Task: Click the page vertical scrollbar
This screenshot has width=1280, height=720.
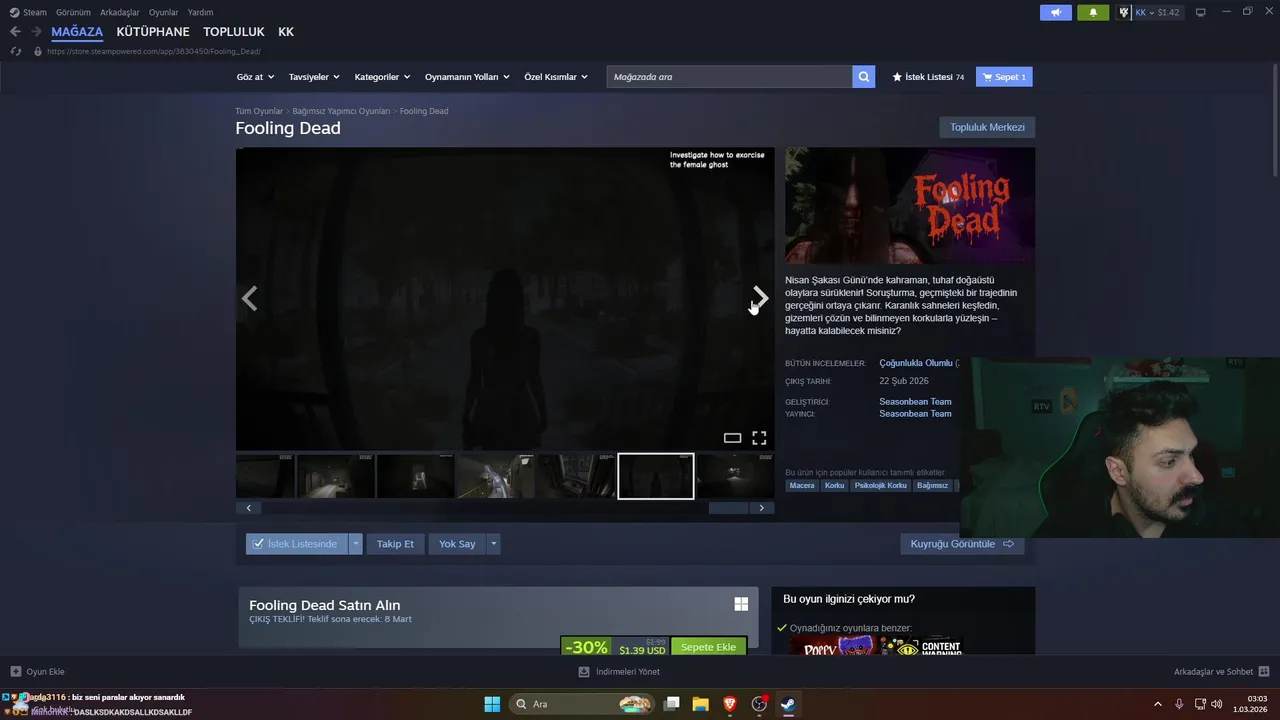Action: click(x=1274, y=120)
